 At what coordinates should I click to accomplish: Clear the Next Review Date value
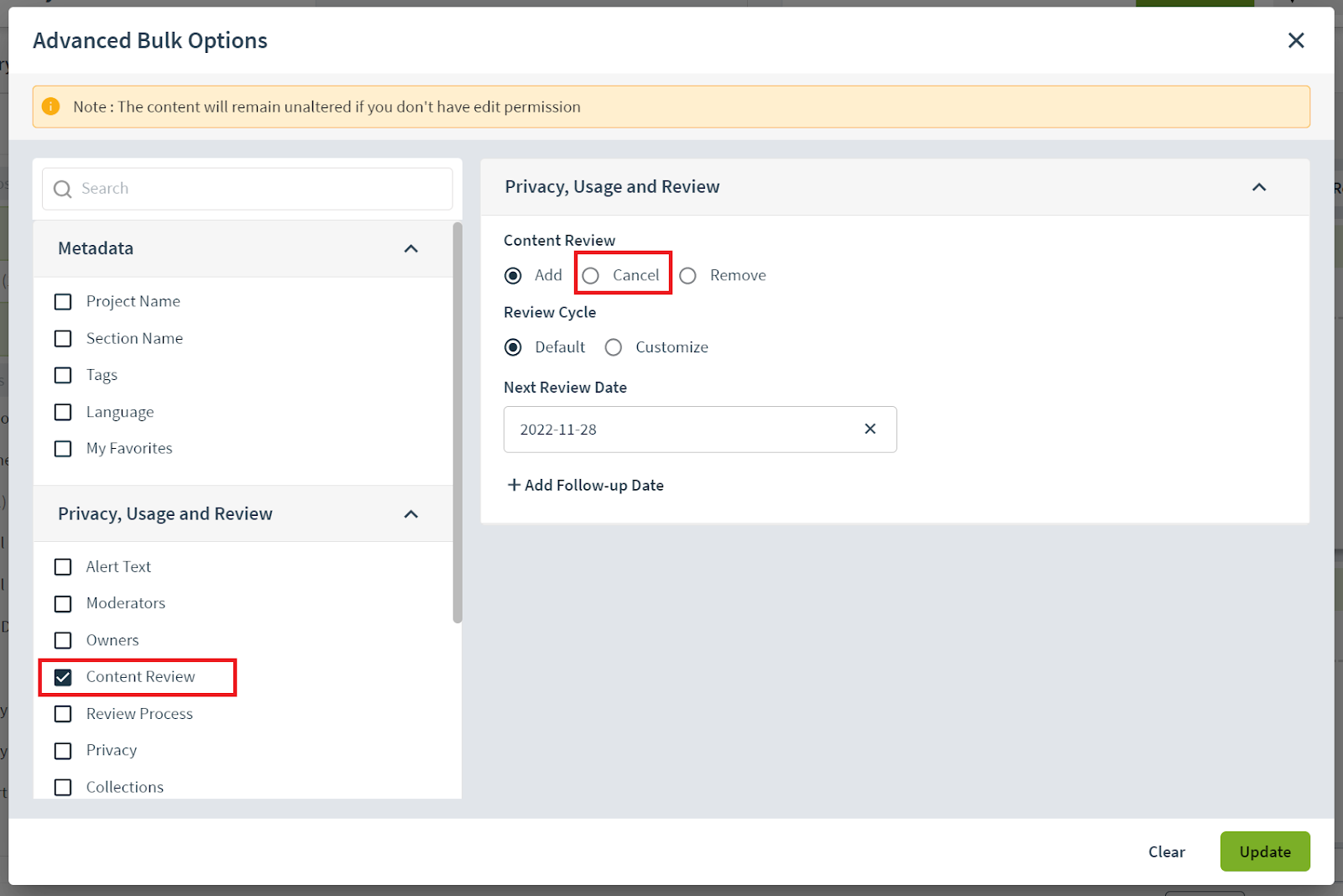point(870,429)
